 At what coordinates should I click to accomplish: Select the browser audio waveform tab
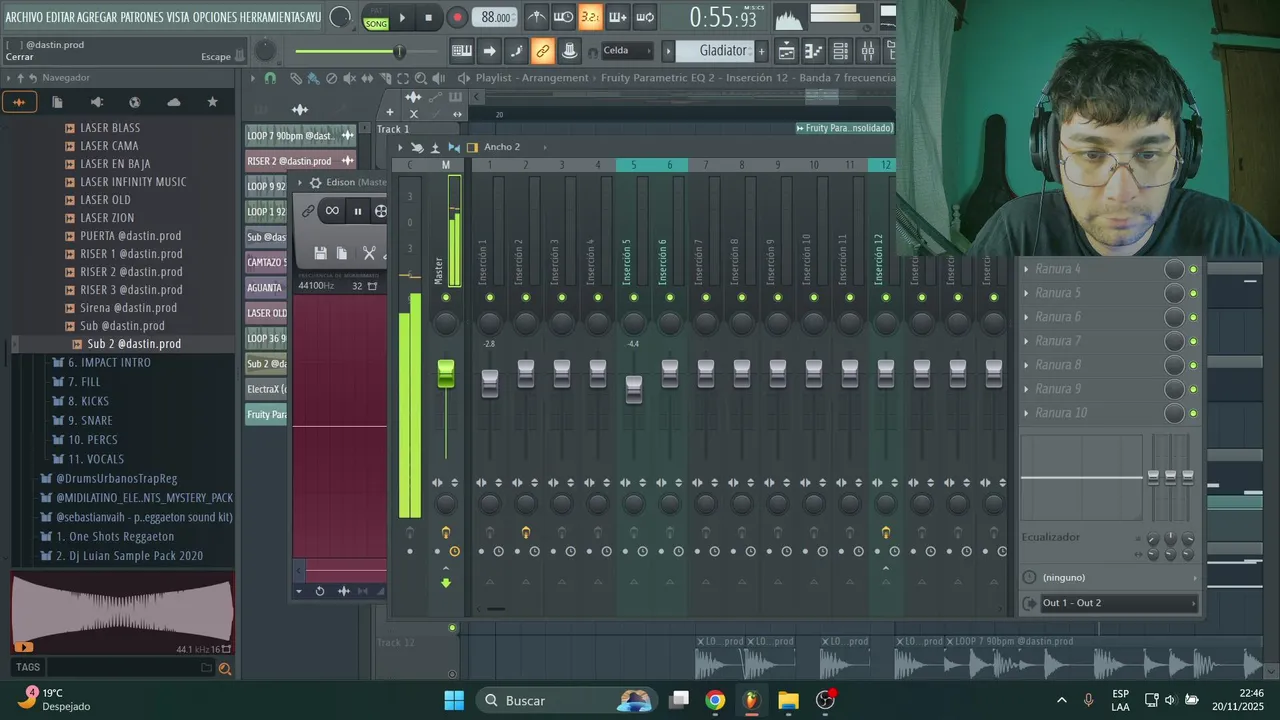19,102
